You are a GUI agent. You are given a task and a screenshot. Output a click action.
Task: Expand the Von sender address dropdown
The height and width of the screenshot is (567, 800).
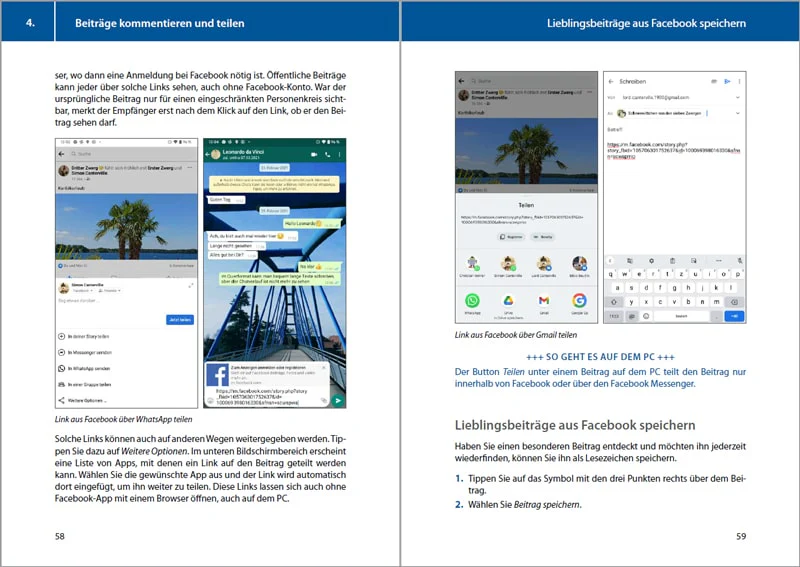point(737,97)
